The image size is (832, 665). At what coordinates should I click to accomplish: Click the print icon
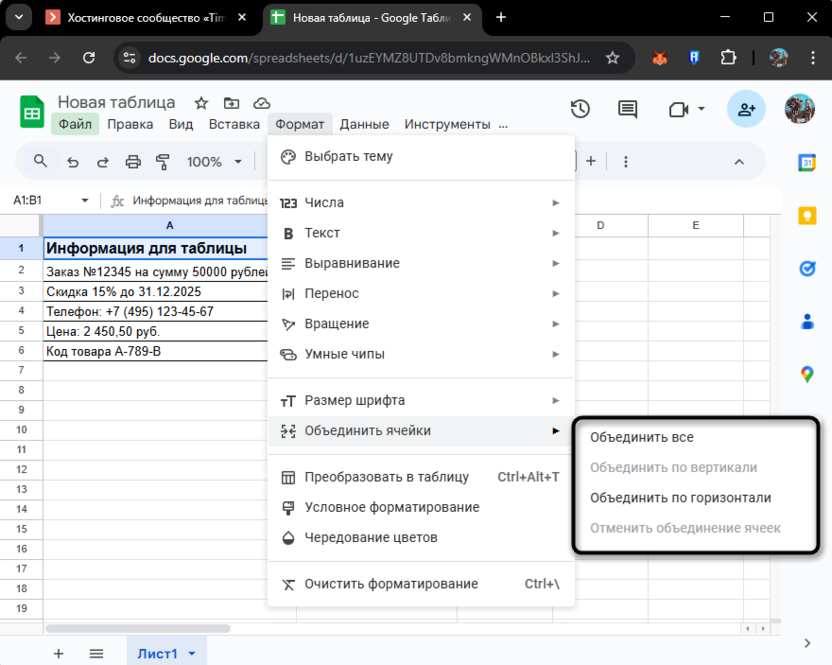pyautogui.click(x=133, y=162)
